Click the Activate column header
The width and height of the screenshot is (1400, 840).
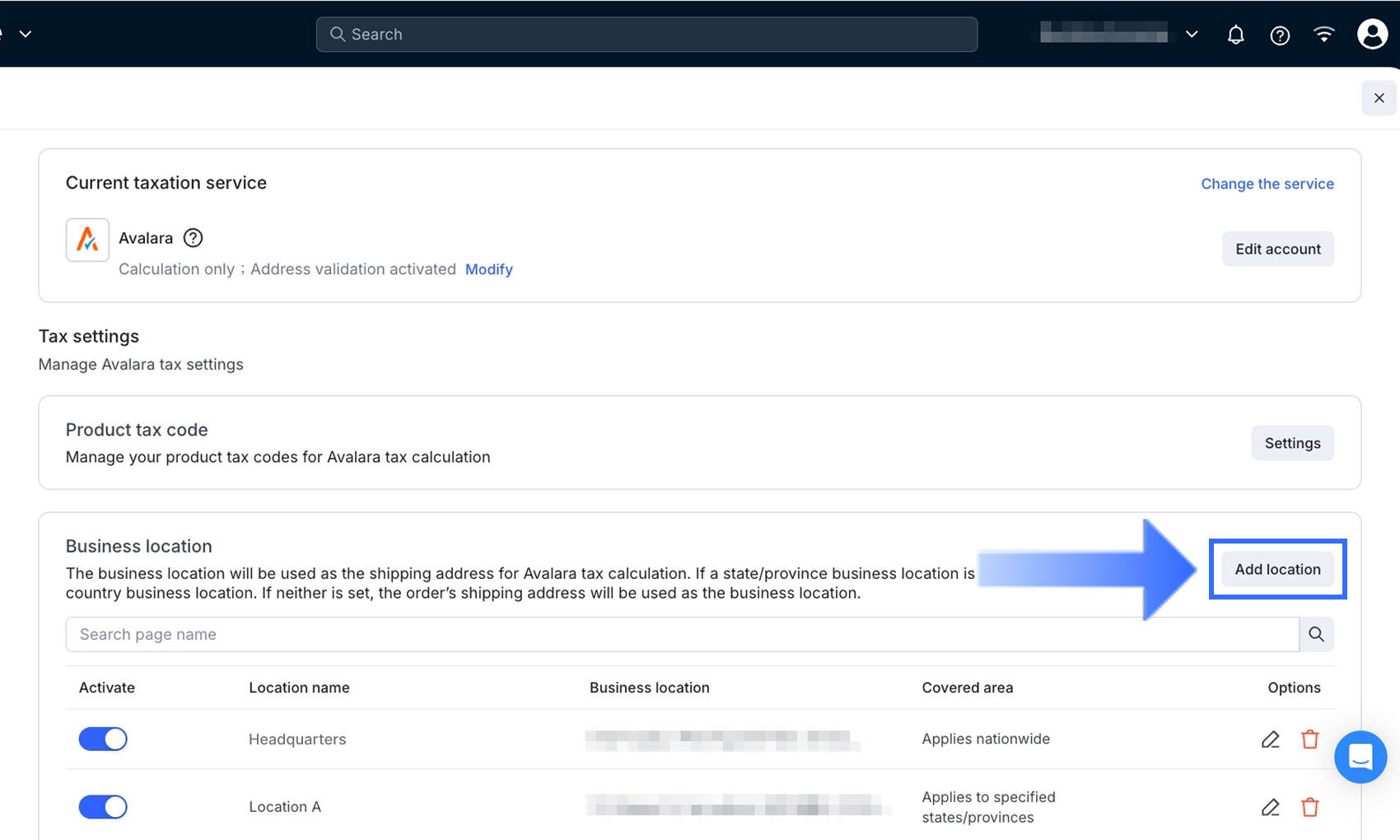[x=107, y=688]
